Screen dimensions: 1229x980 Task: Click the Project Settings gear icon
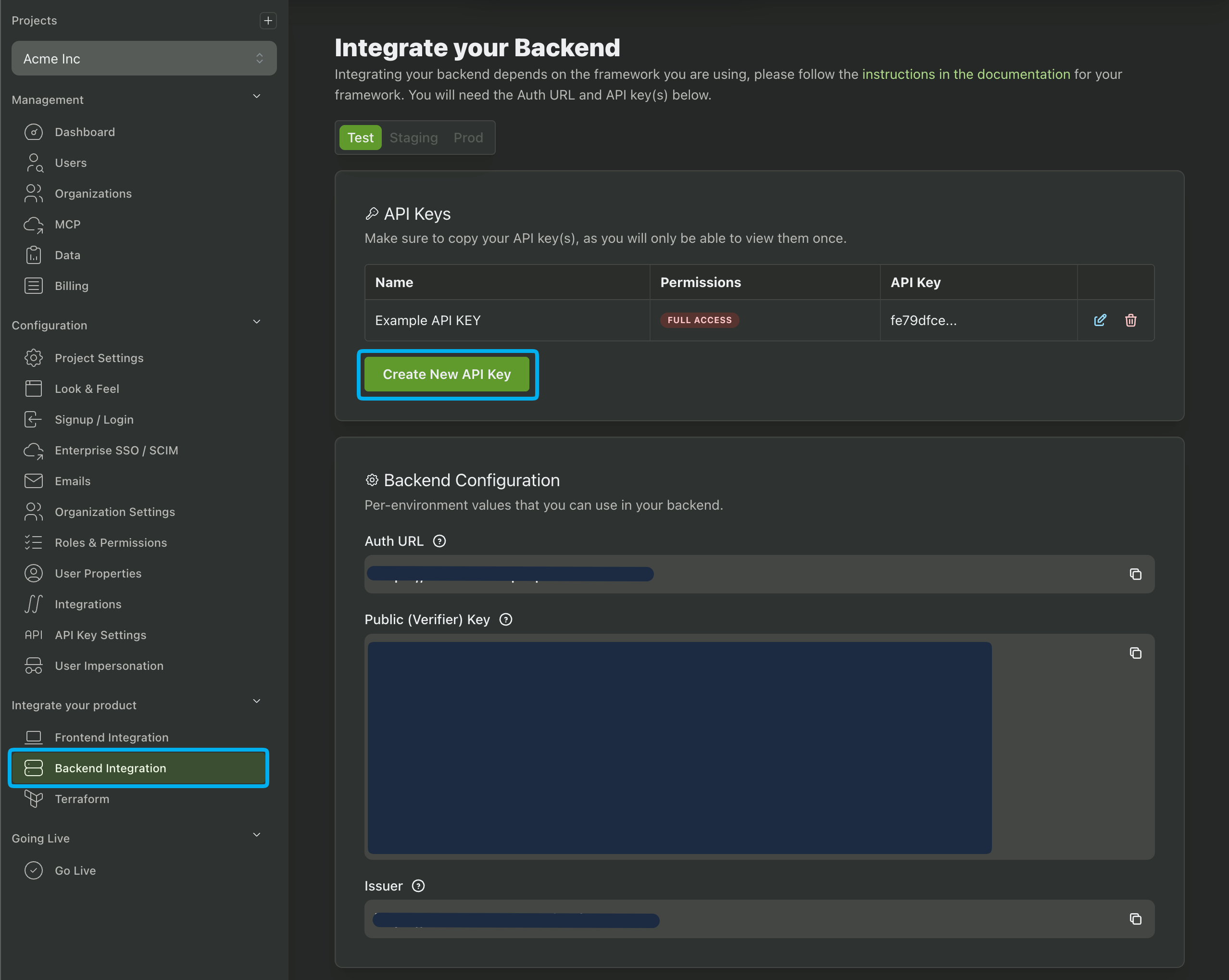pos(34,358)
